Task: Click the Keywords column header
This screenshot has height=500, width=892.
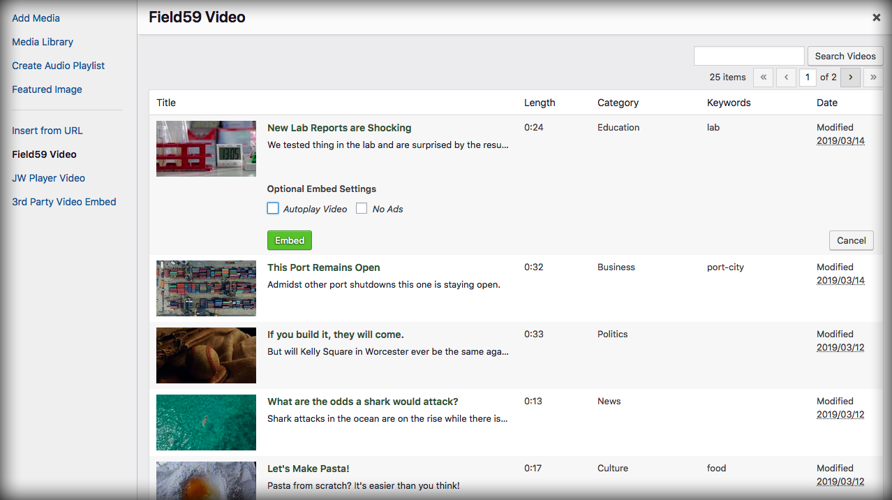Action: tap(729, 103)
